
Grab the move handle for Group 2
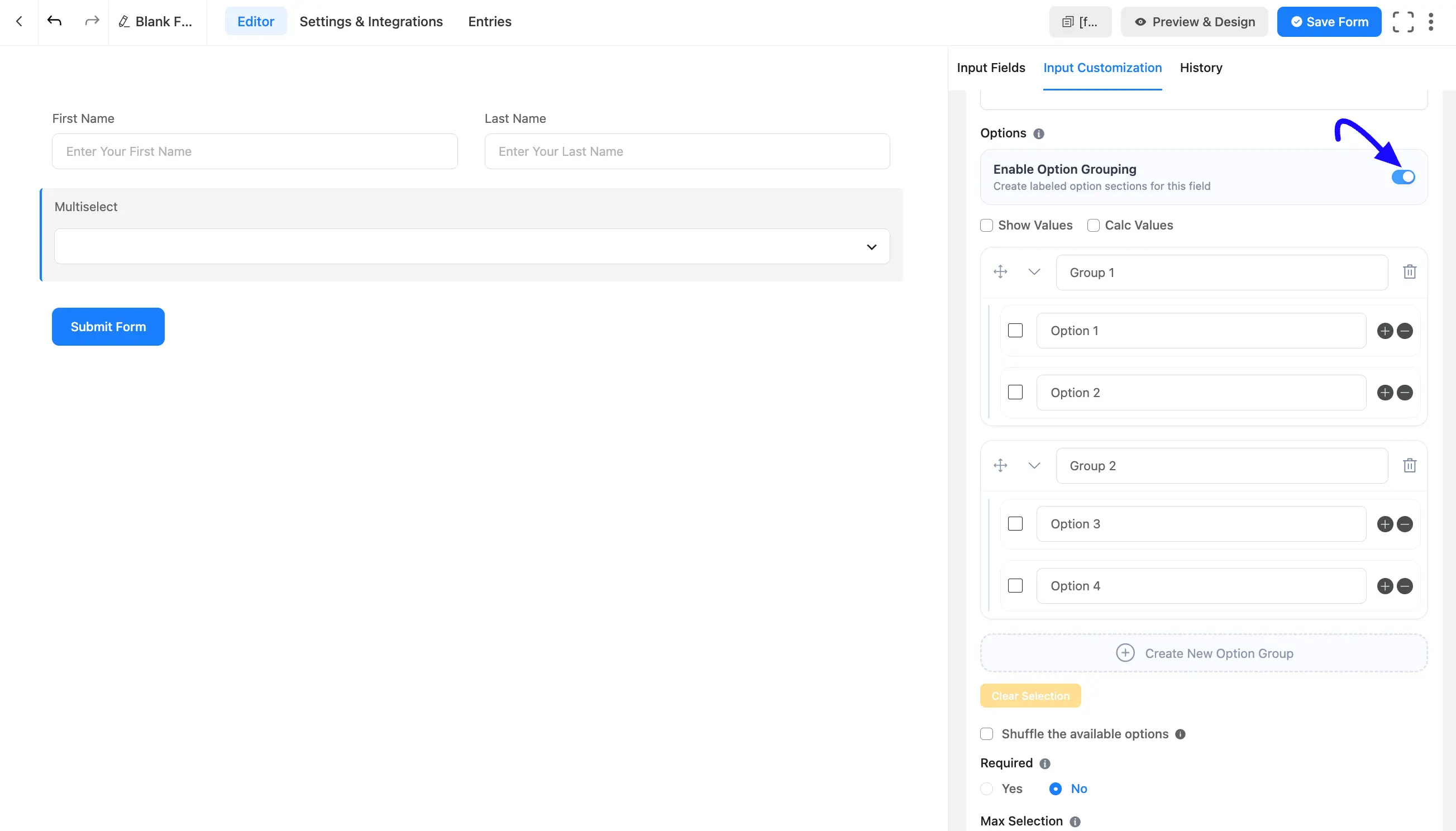[x=1000, y=465]
